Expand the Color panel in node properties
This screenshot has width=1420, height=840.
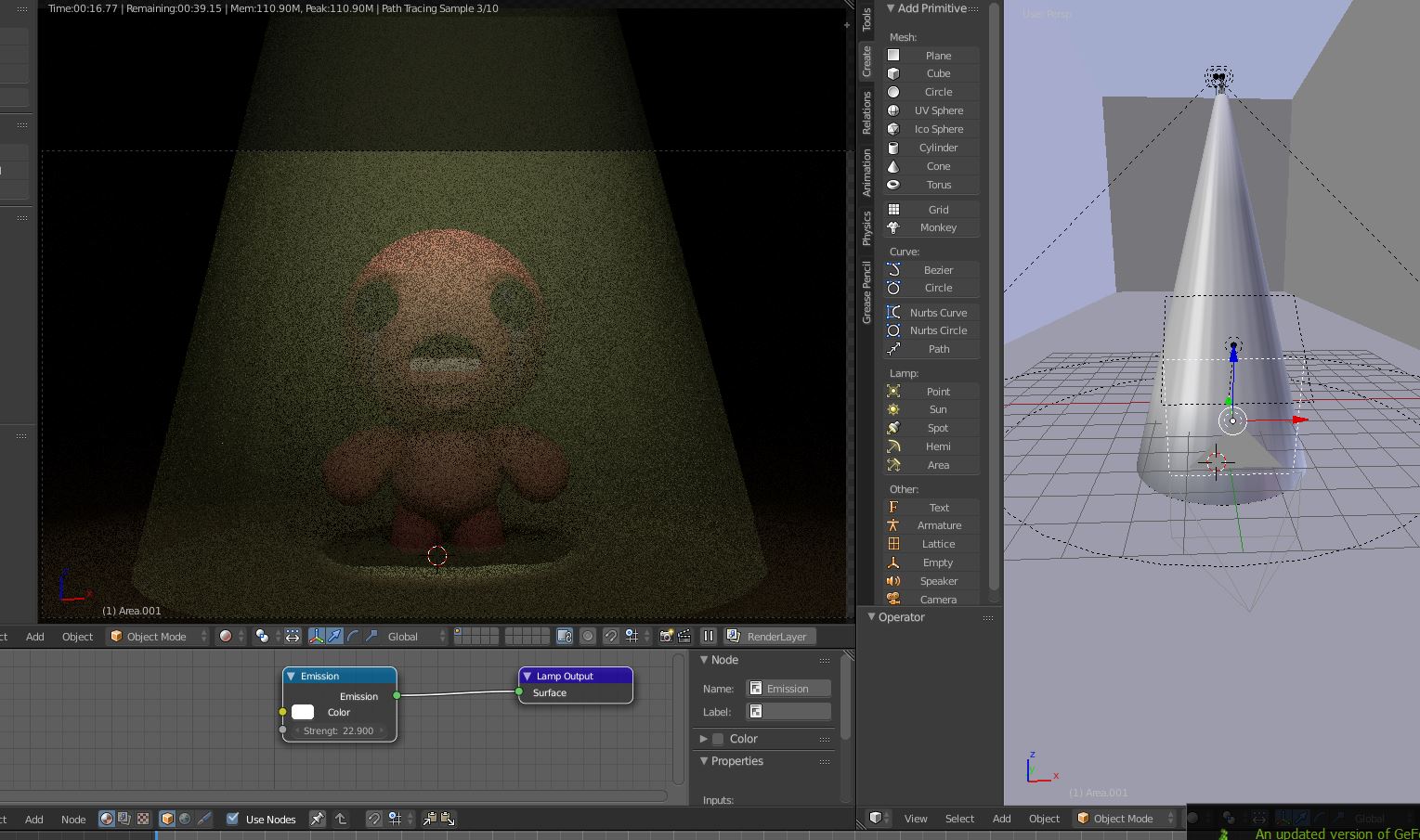[x=704, y=739]
